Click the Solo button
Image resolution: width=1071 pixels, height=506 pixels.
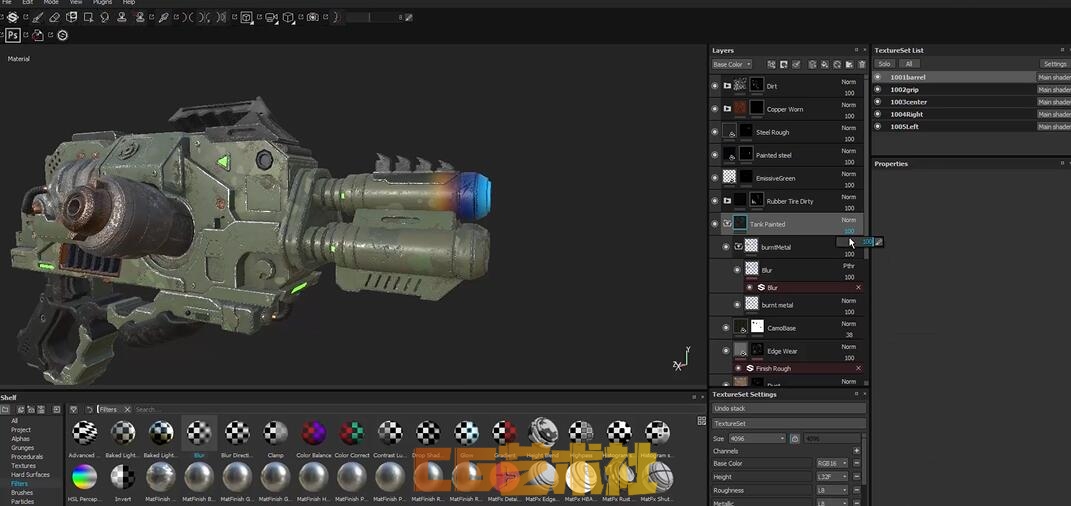[885, 64]
